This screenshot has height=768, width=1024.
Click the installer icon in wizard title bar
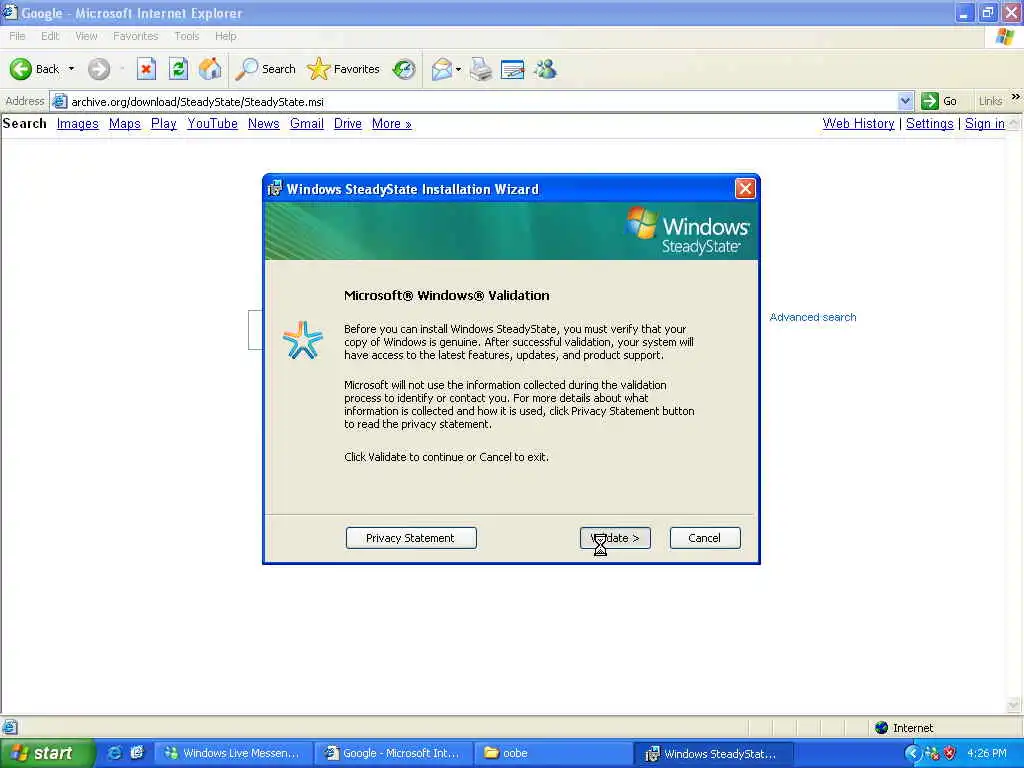(x=275, y=189)
